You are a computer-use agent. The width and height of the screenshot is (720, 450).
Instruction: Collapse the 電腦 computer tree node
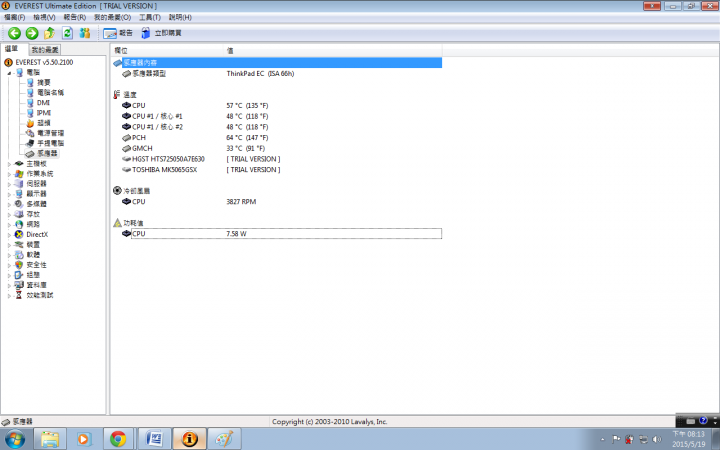[9, 73]
